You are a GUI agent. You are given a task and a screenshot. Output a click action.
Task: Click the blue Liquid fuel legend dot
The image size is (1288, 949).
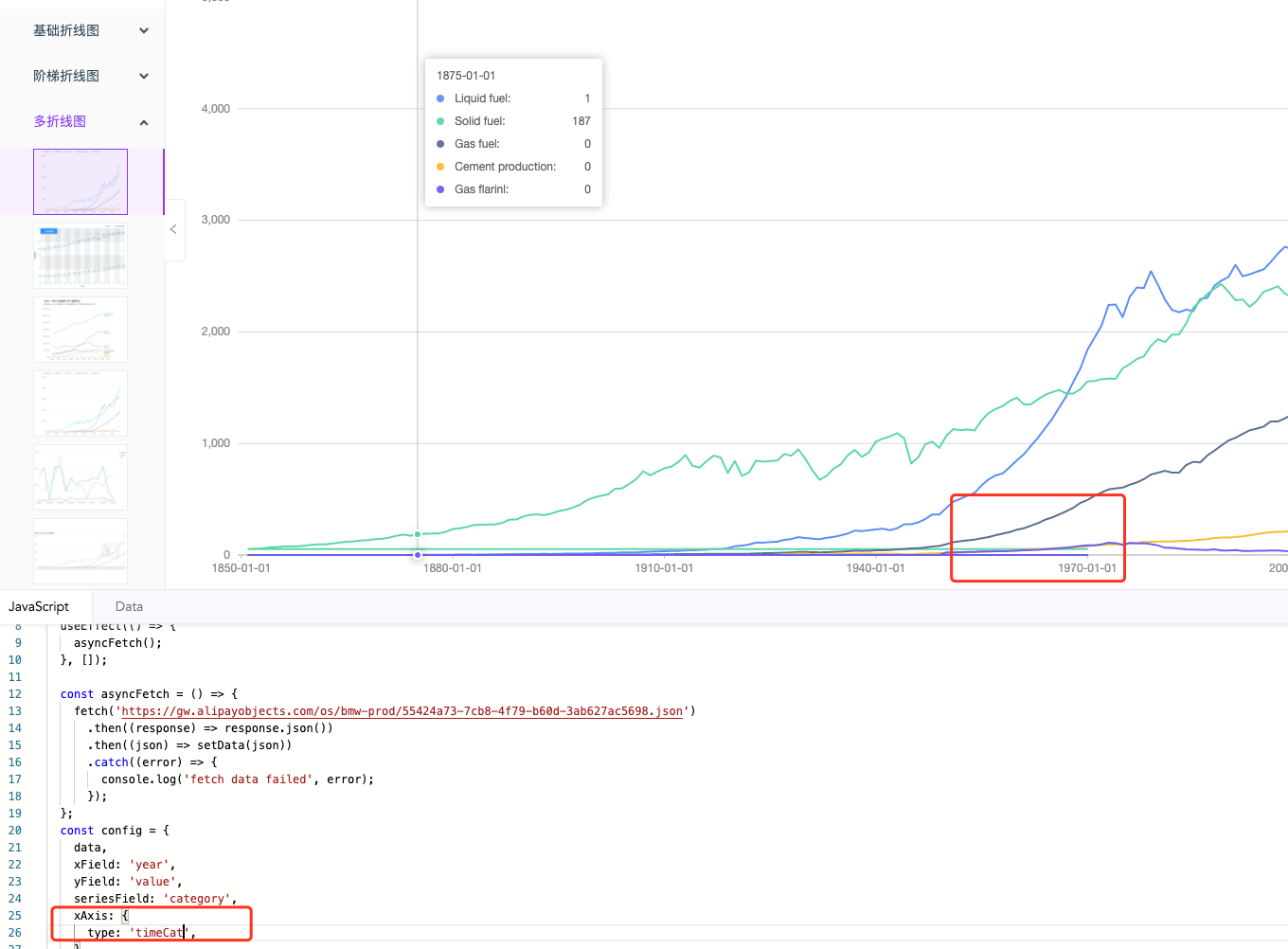[x=439, y=98]
